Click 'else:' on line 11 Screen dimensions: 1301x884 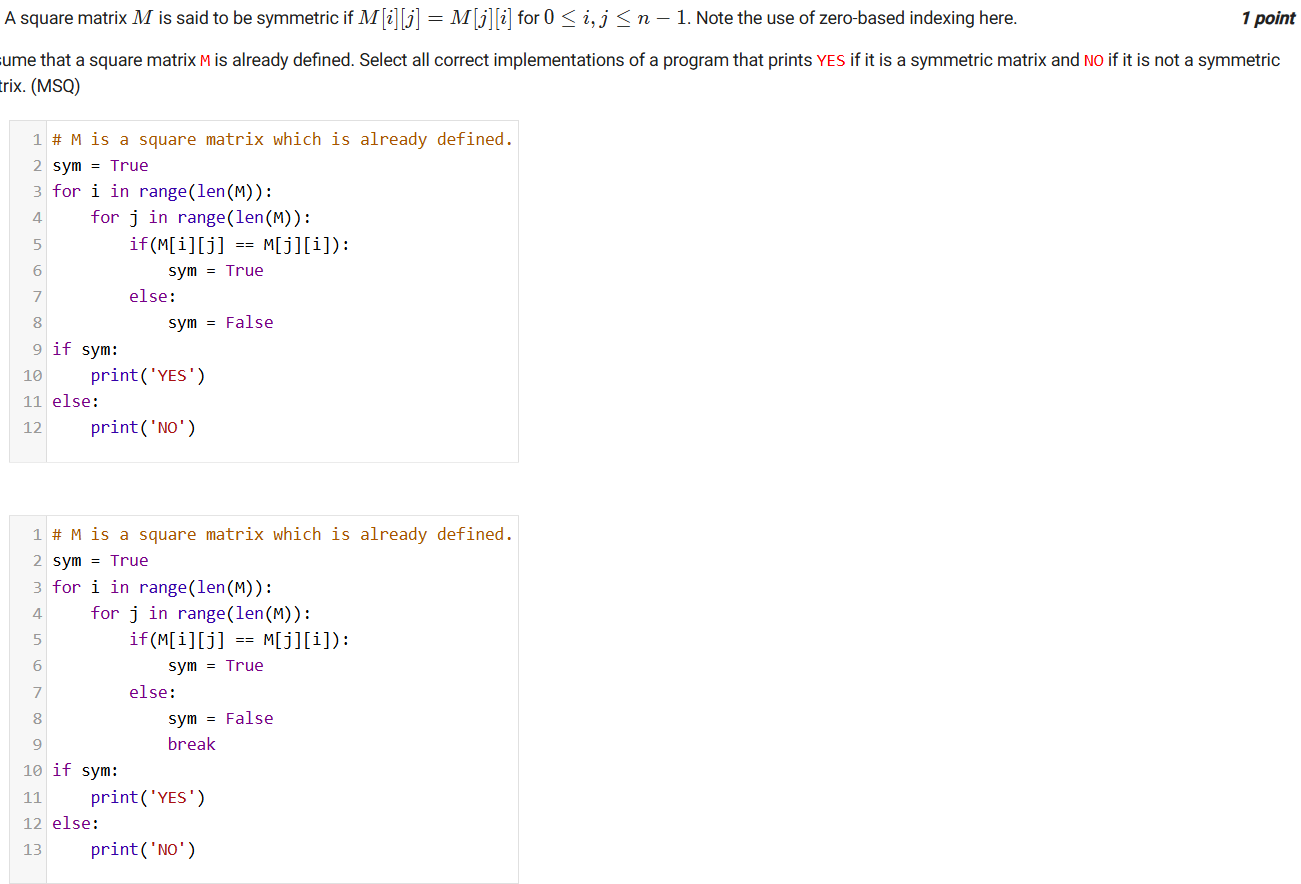[x=75, y=401]
